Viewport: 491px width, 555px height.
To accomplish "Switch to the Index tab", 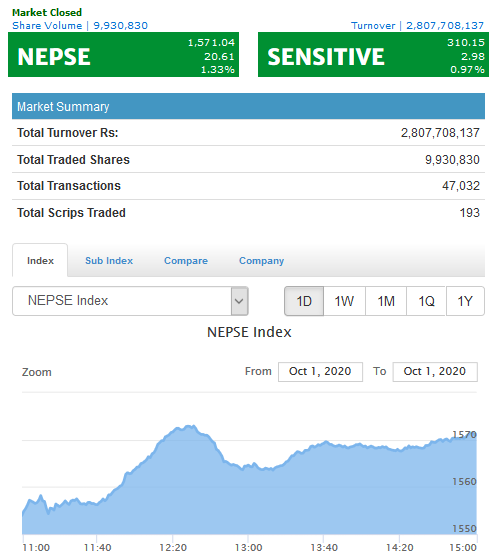I will coord(40,261).
